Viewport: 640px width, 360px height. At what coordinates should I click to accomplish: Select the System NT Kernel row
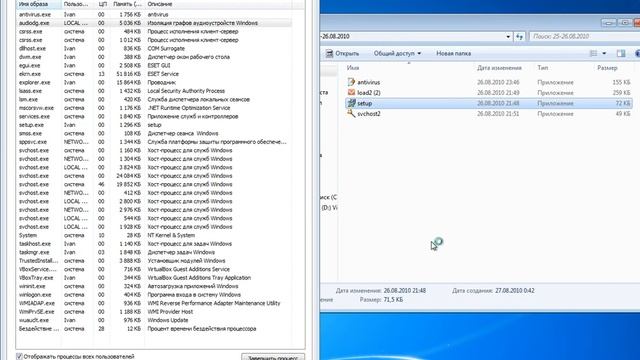click(154, 235)
